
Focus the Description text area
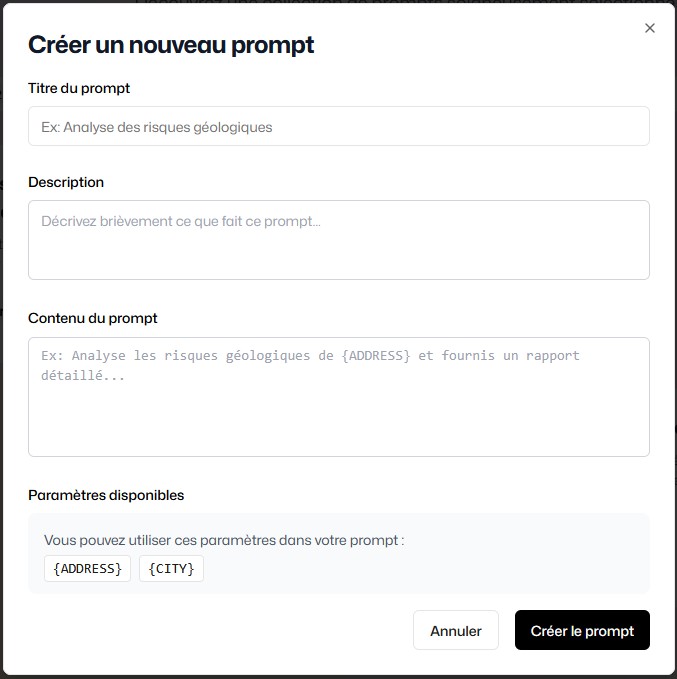(338, 240)
